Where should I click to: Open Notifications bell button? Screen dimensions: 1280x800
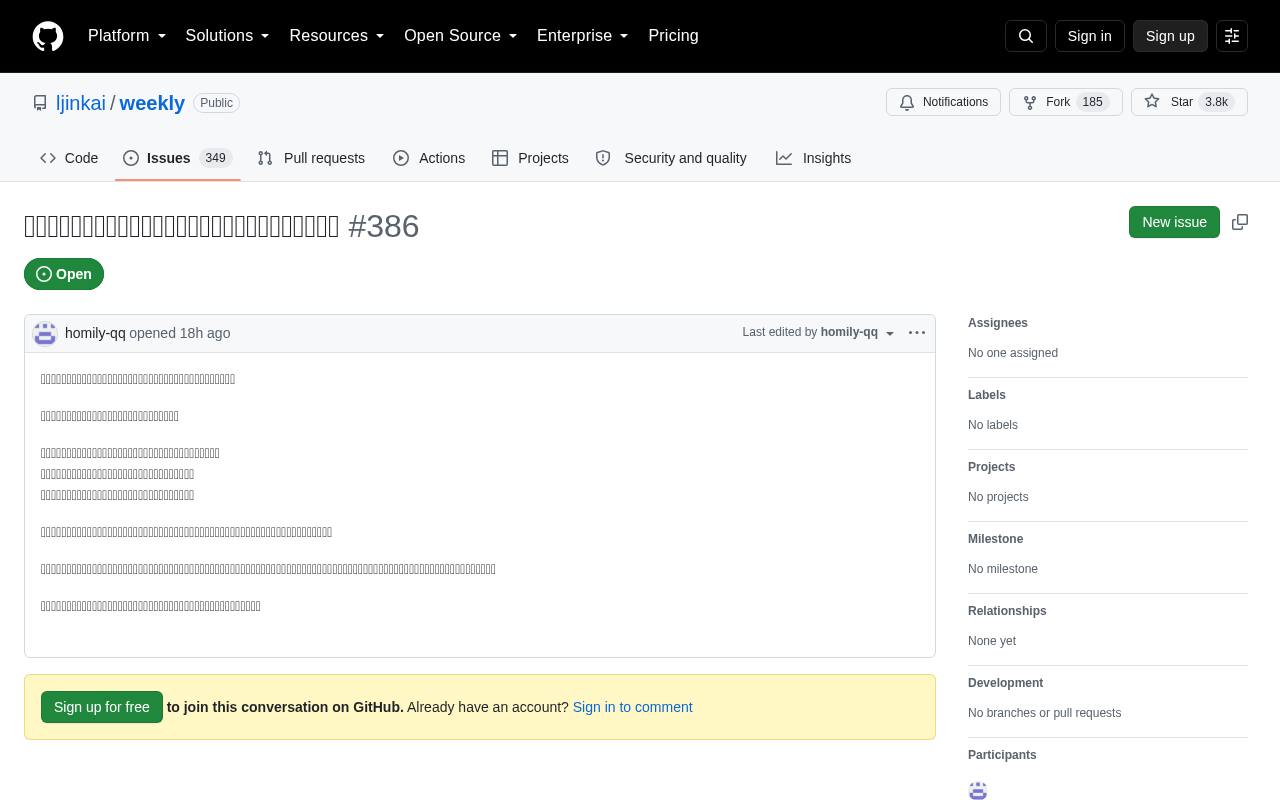[x=943, y=102]
